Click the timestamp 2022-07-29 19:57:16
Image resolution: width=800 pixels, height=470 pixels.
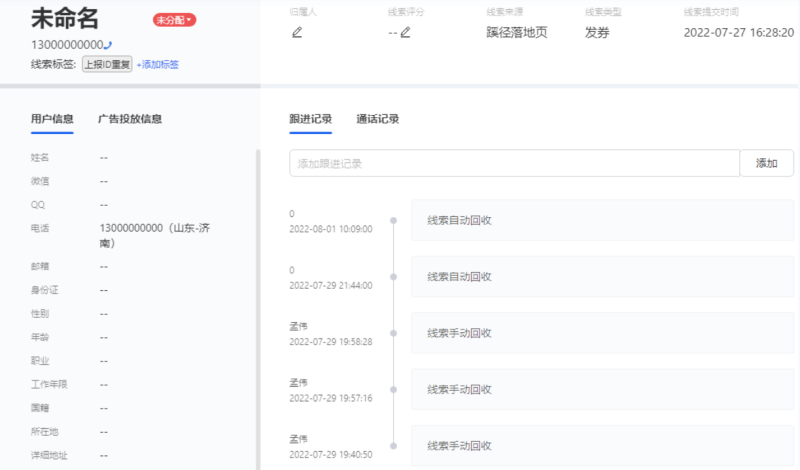point(331,398)
